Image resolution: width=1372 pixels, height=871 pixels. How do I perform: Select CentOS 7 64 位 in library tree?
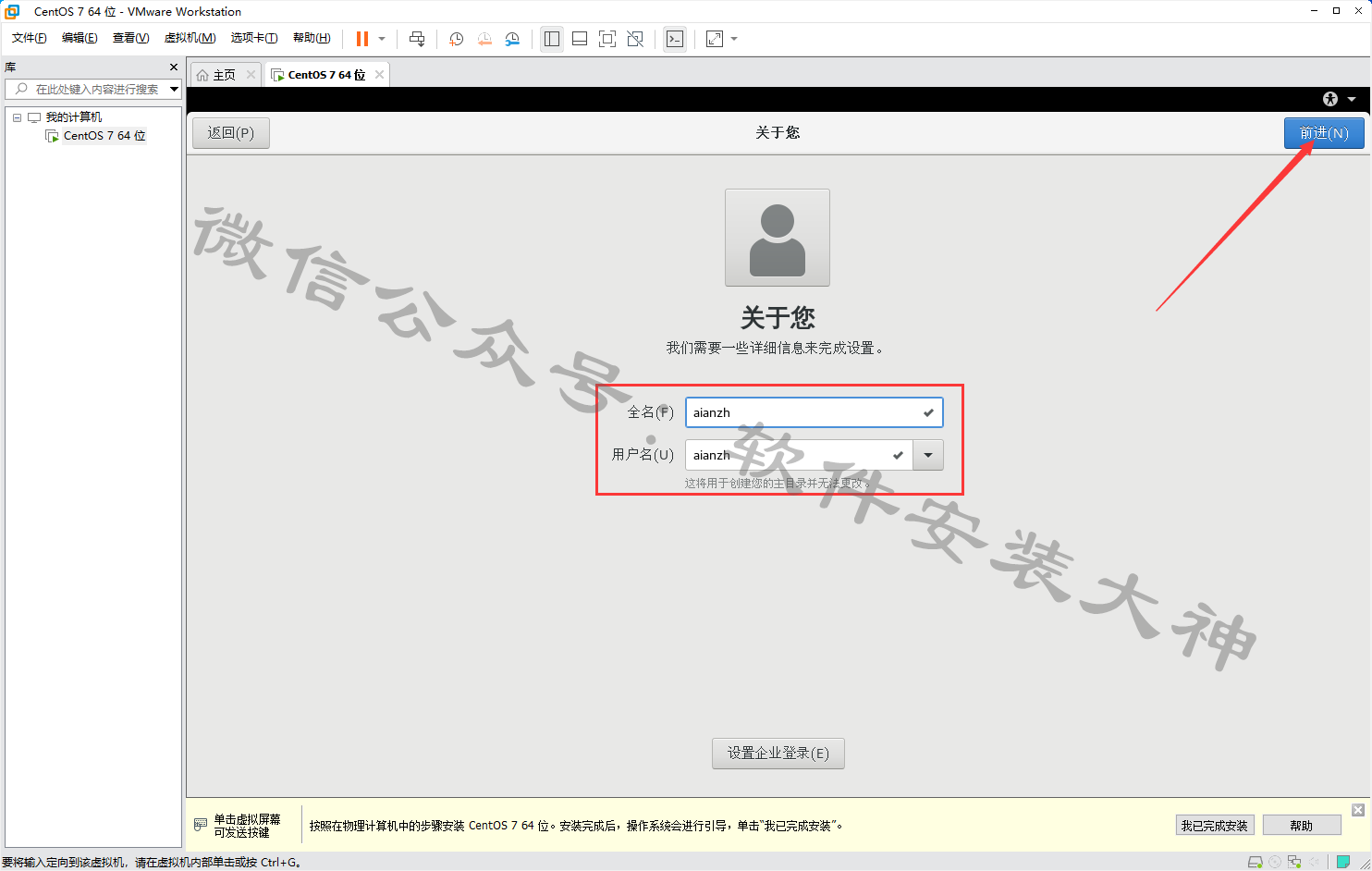click(x=104, y=136)
